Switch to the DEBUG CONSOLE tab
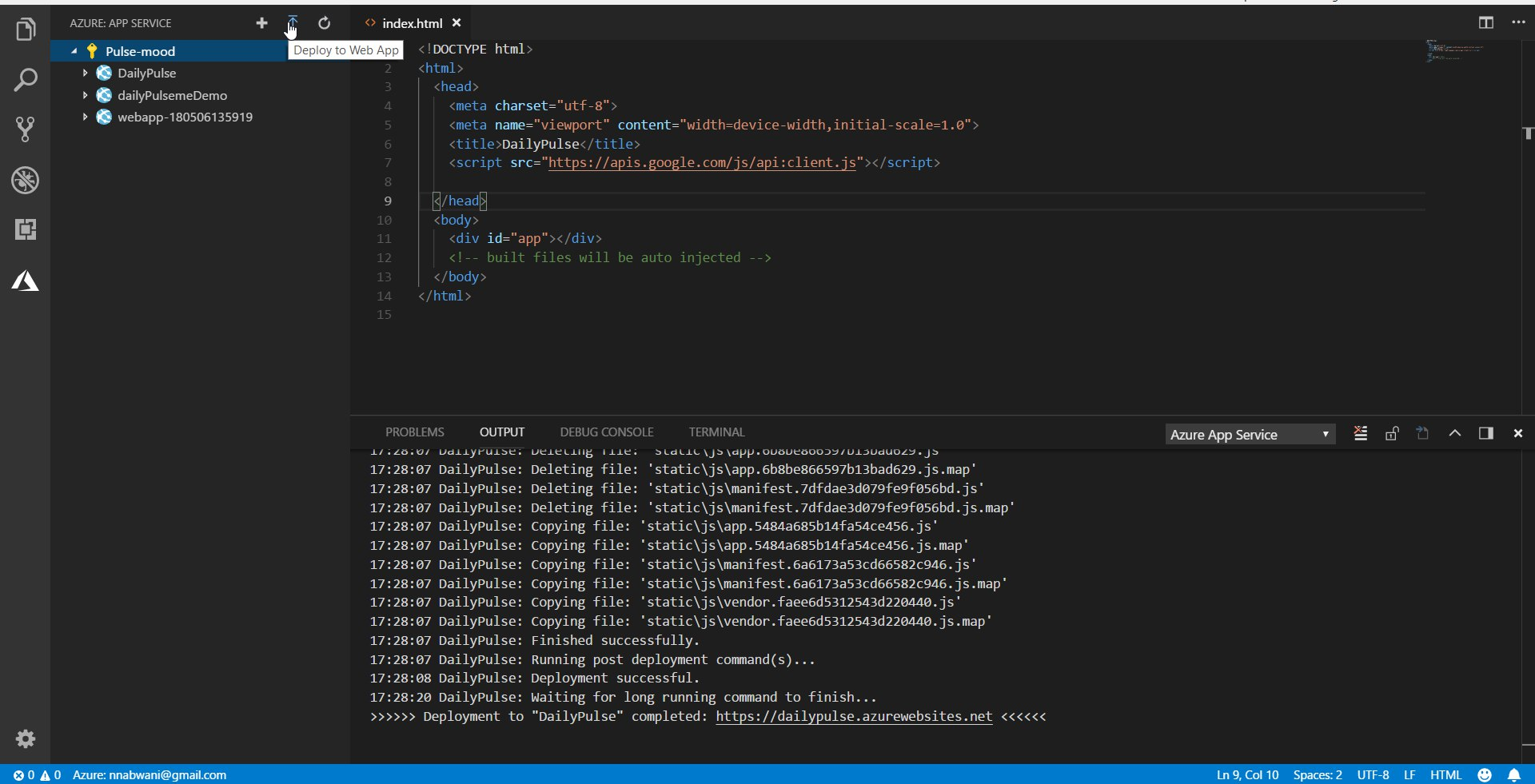The width and height of the screenshot is (1535, 784). pyautogui.click(x=607, y=432)
